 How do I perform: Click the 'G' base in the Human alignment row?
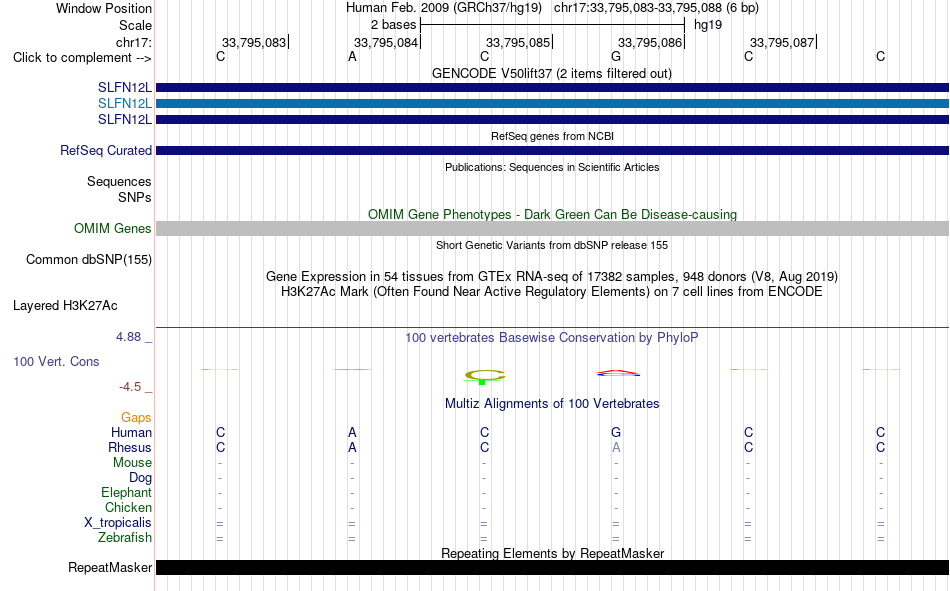coord(616,433)
